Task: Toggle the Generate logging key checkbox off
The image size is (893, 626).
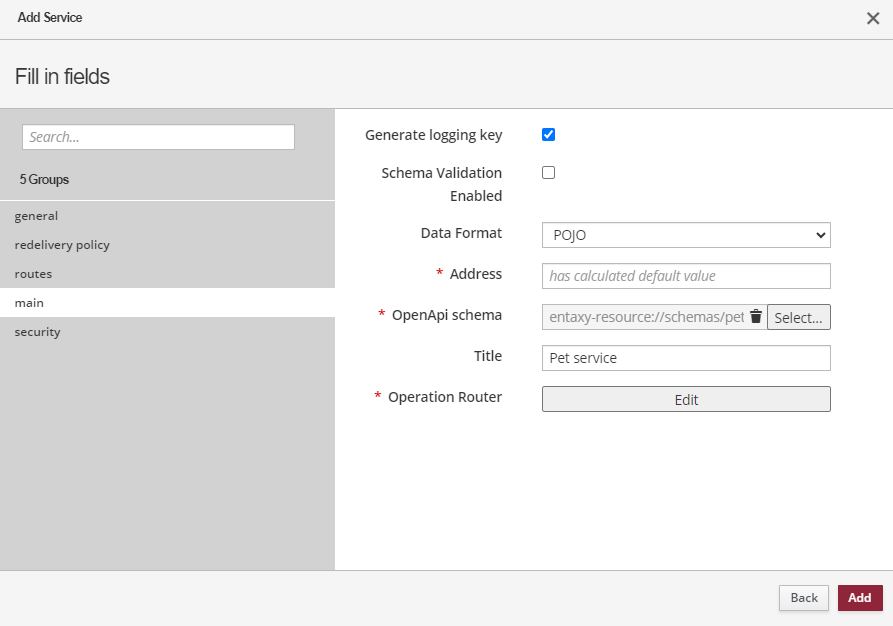Action: pos(548,134)
